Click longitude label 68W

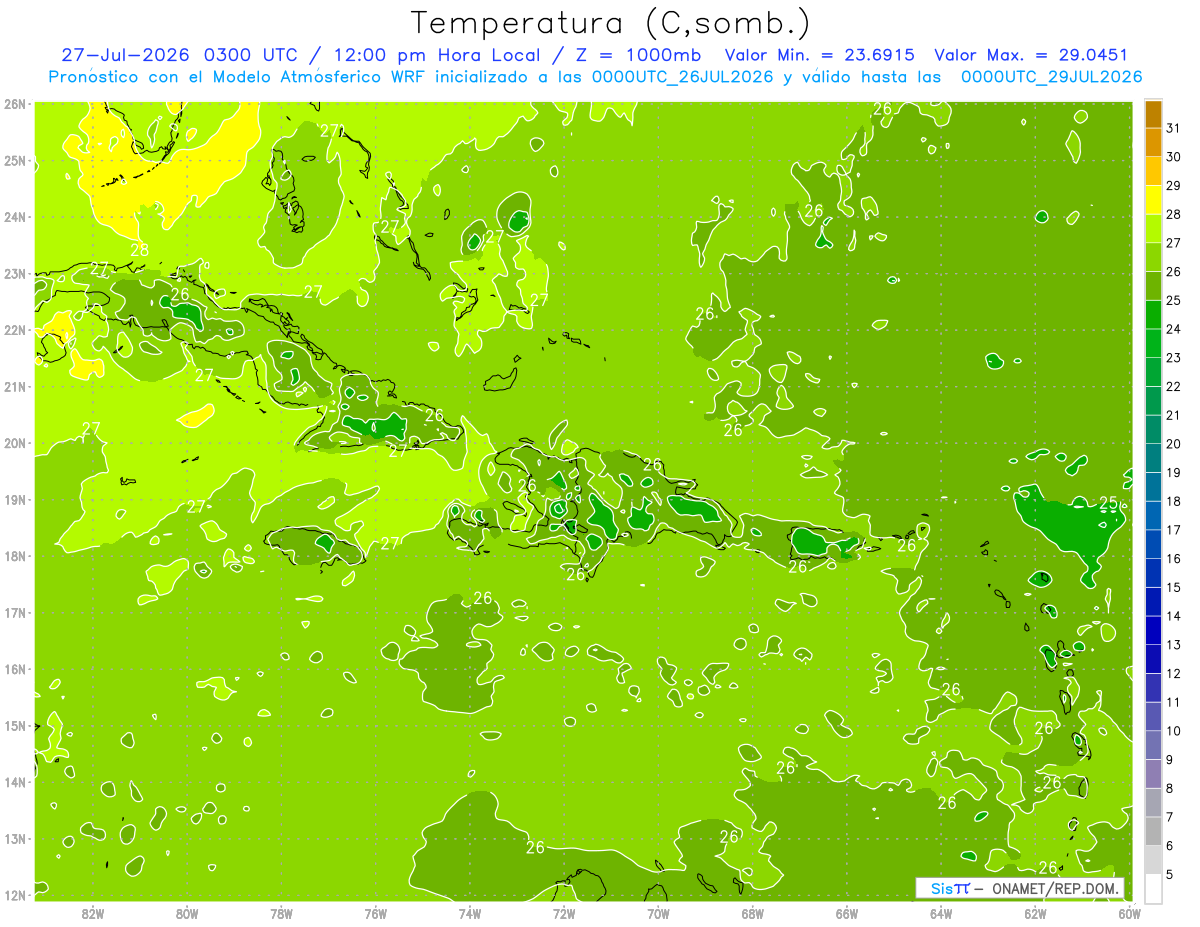753,912
